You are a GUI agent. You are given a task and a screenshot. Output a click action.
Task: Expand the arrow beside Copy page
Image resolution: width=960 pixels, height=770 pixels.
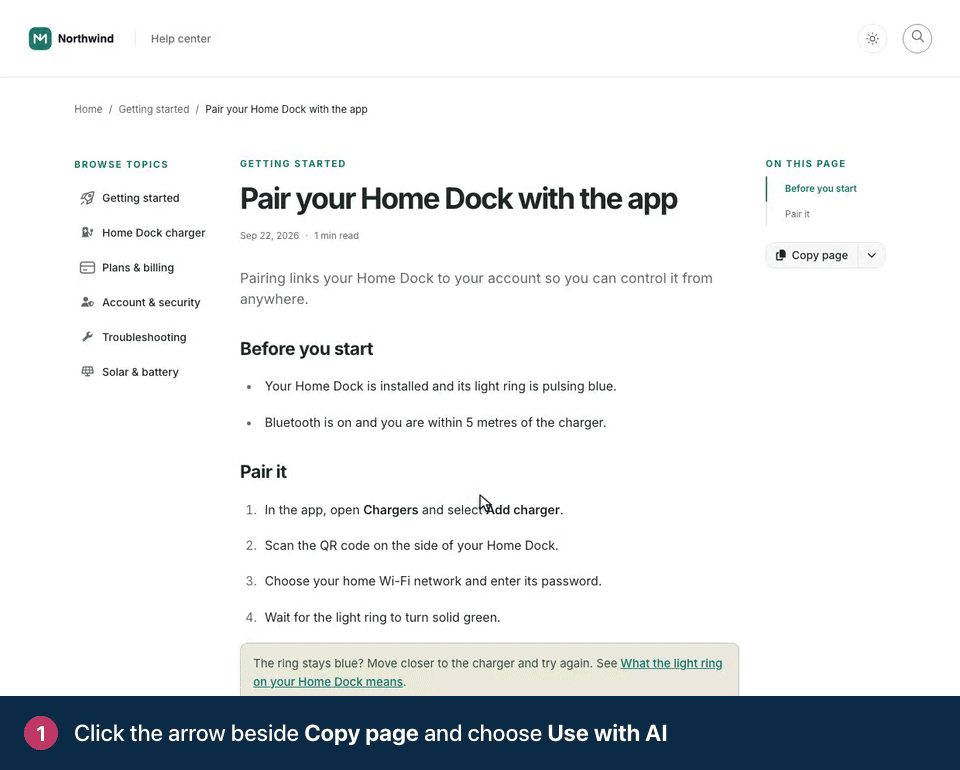point(871,255)
